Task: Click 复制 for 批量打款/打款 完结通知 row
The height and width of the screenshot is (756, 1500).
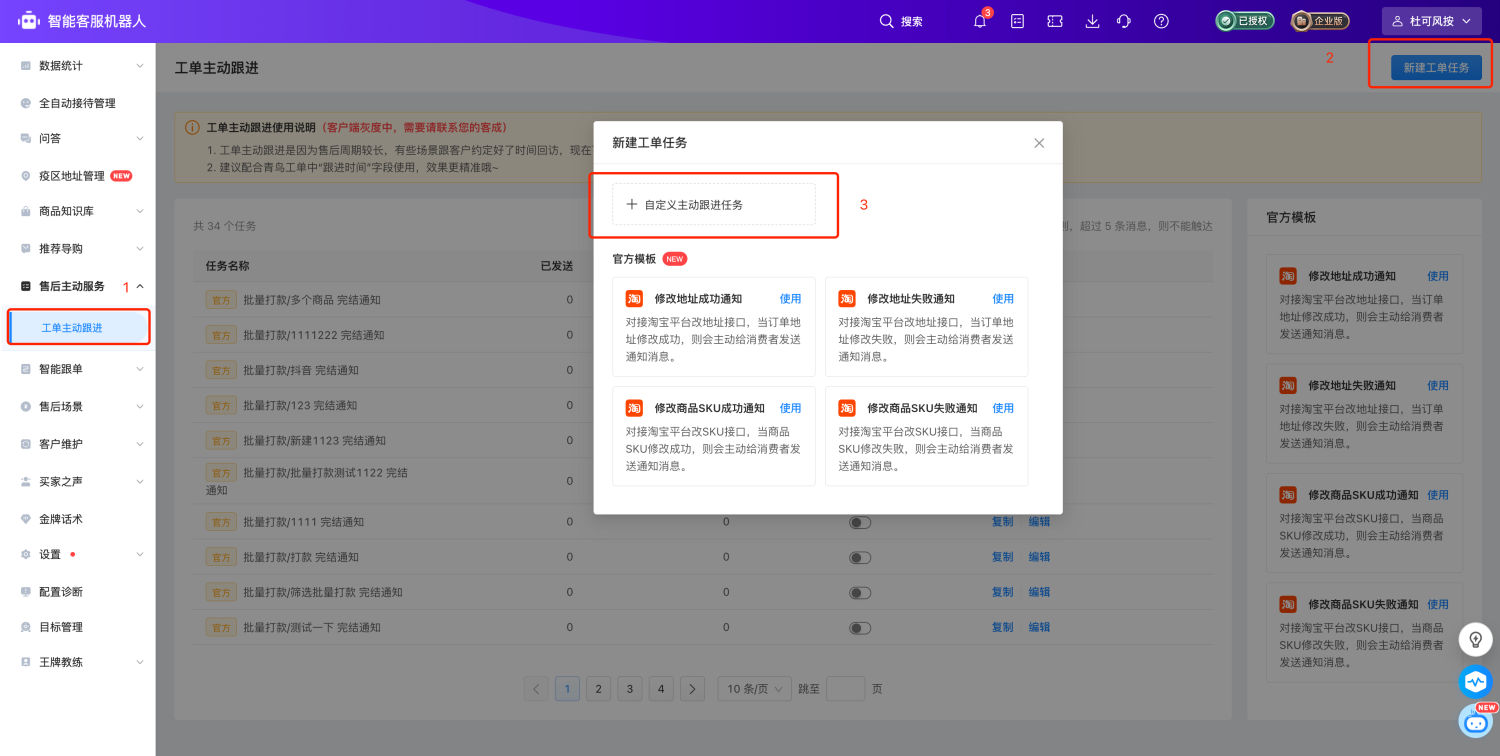Action: pyautogui.click(x=1002, y=557)
